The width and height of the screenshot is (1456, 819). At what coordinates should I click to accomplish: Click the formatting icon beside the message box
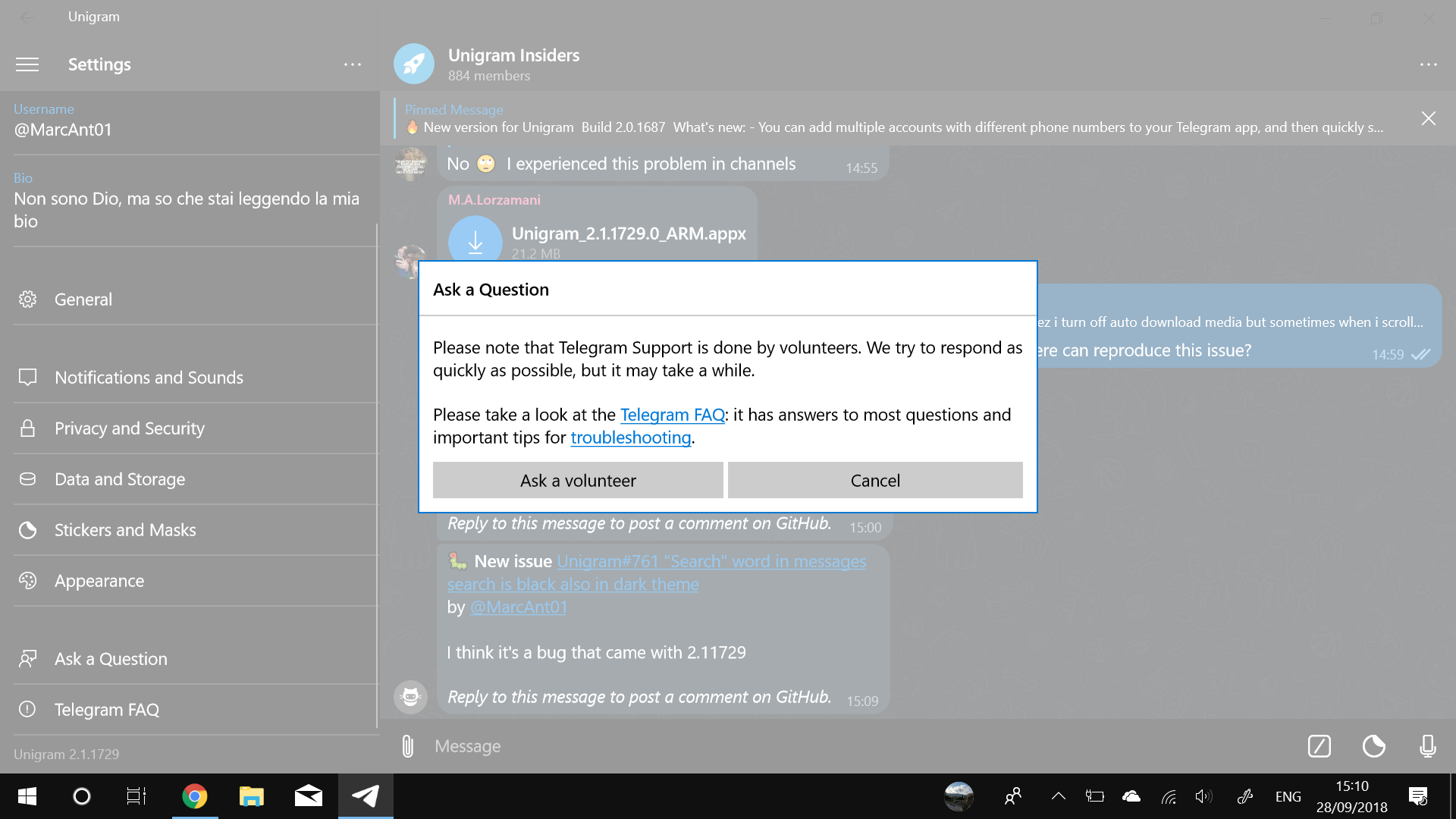coord(1319,745)
